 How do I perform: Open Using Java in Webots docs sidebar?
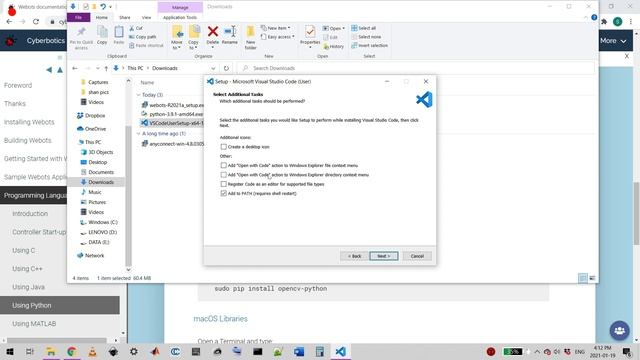tap(28, 287)
